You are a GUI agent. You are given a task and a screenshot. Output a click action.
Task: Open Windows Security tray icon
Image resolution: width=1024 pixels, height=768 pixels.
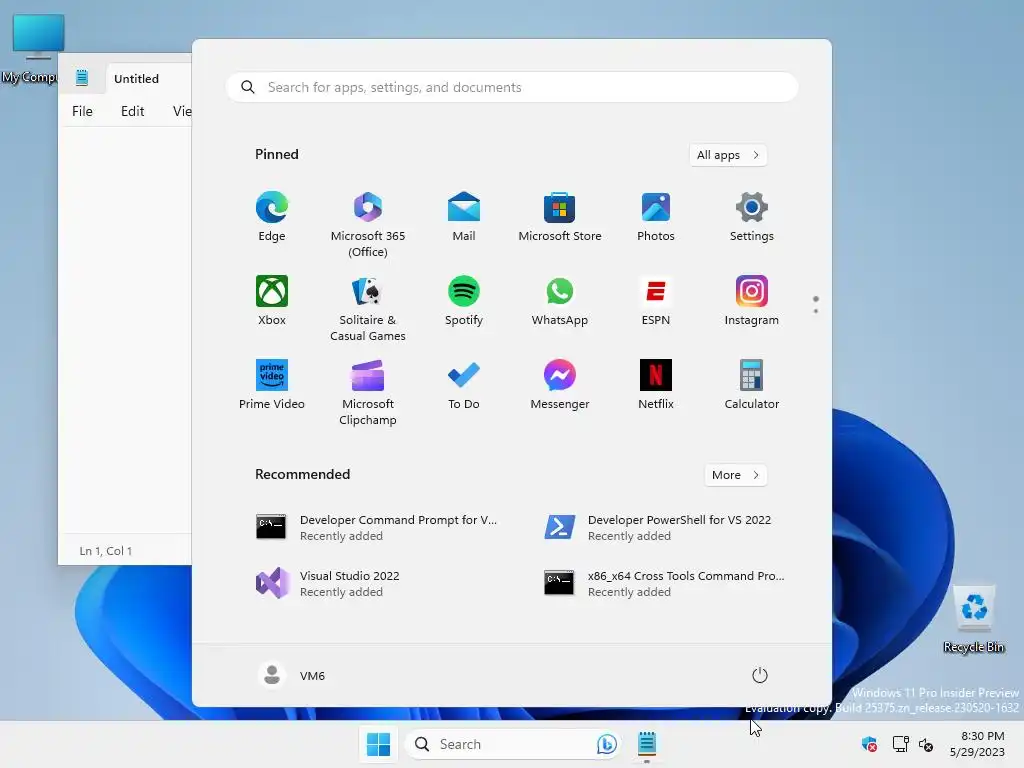869,744
